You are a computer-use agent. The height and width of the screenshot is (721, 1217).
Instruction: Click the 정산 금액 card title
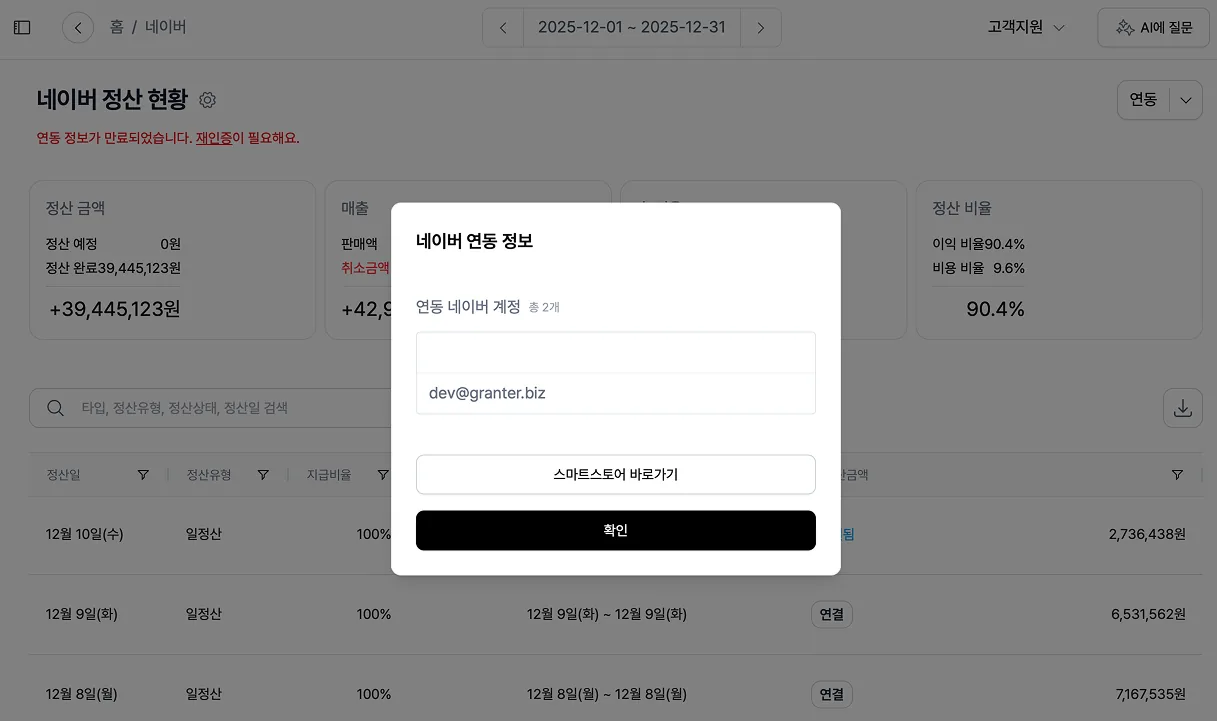75,209
